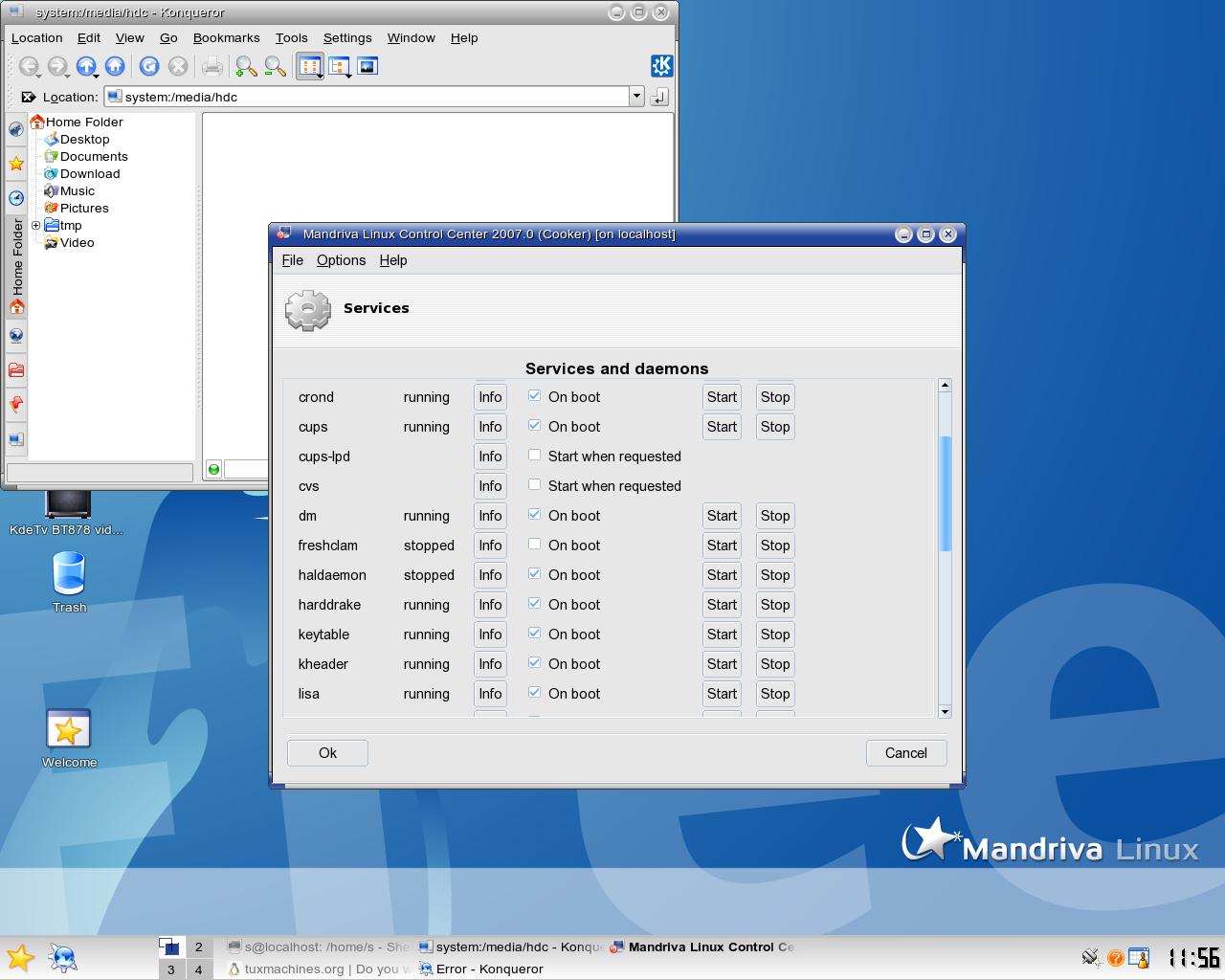Clear the Konqueror location bar

coord(29,97)
